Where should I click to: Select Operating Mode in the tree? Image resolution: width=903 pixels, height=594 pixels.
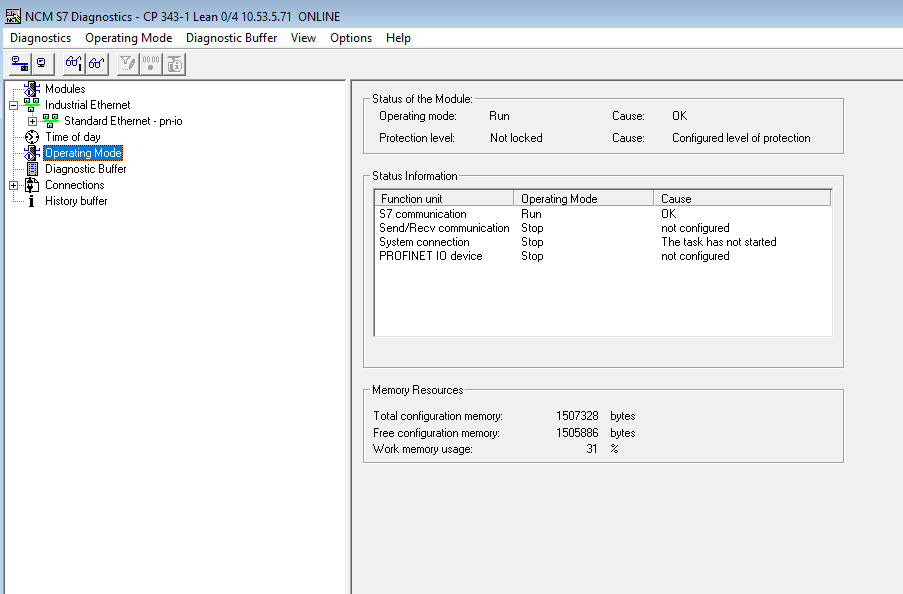pyautogui.click(x=83, y=153)
